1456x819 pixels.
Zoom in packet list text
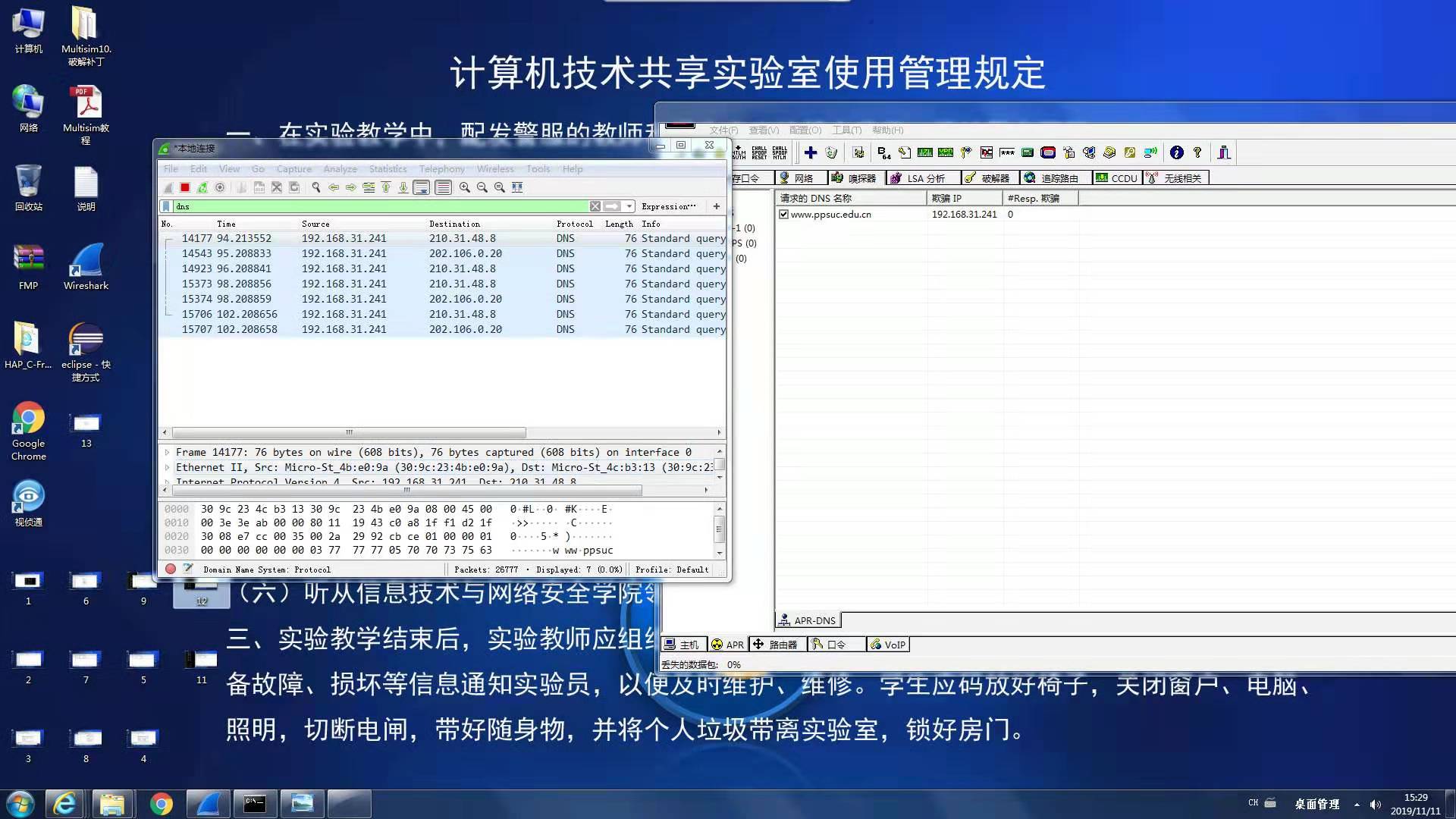[464, 187]
